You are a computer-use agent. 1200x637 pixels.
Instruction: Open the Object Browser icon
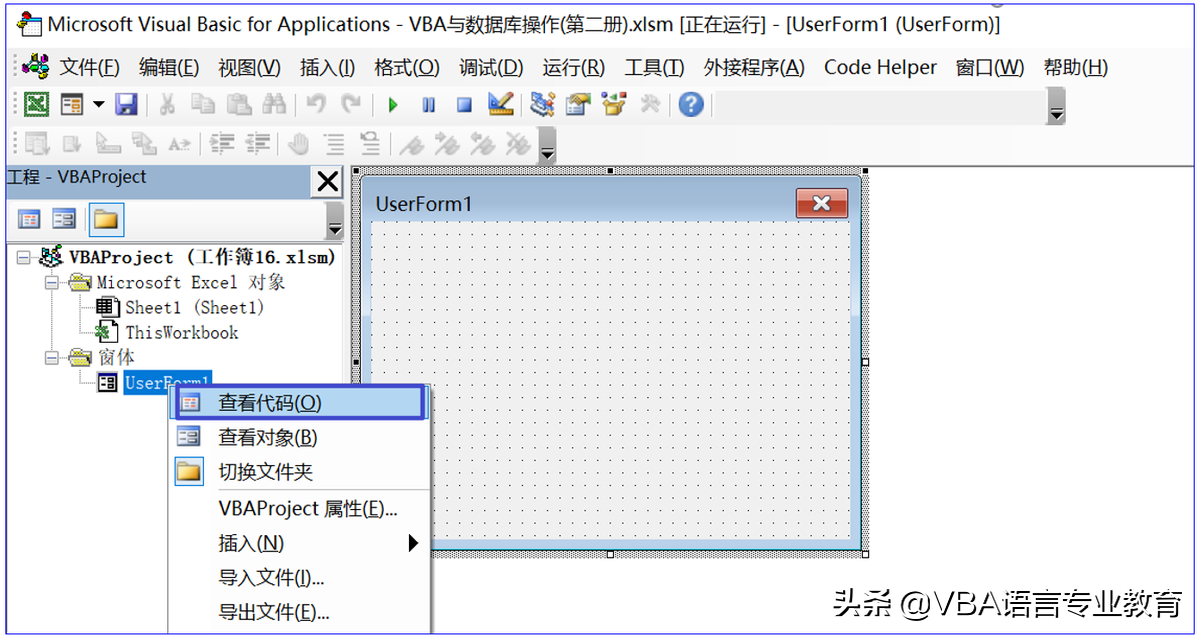tap(614, 104)
